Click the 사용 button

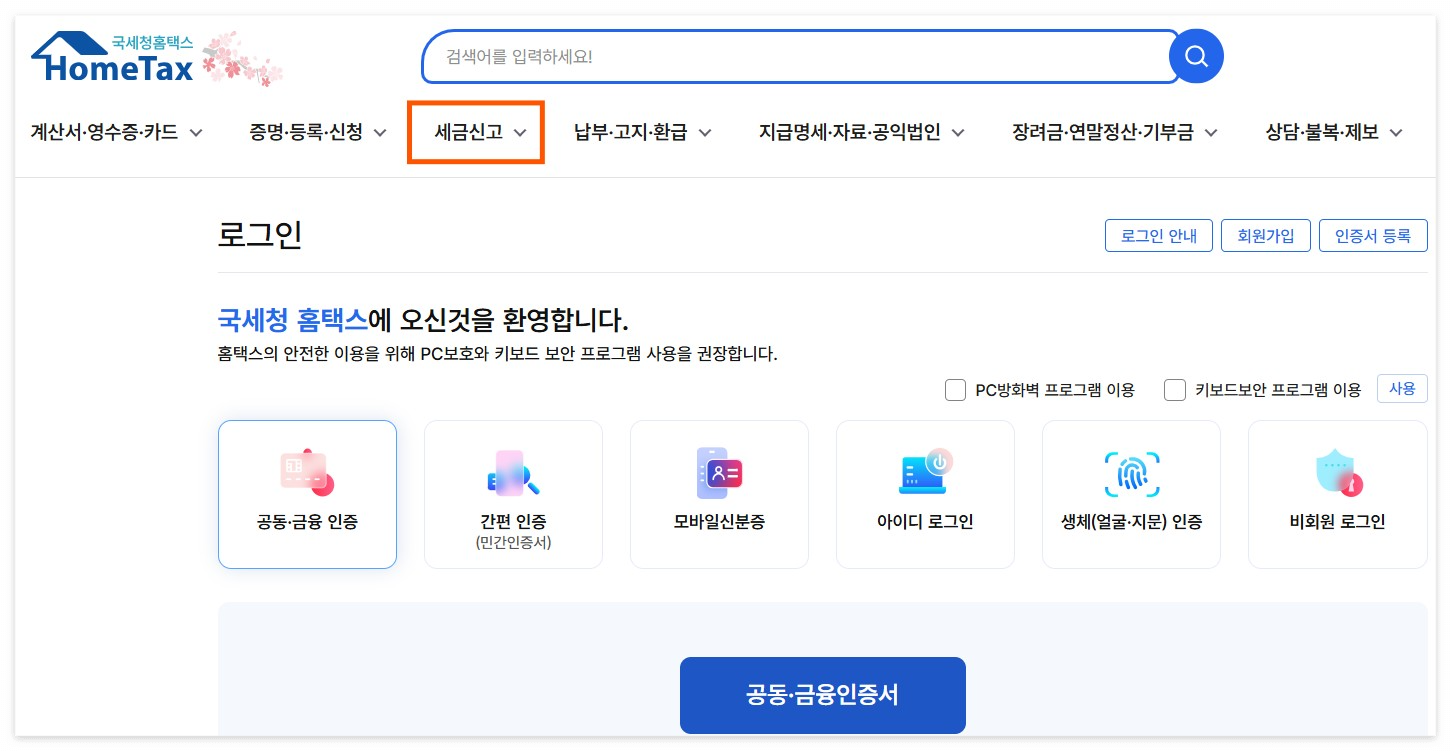(1402, 389)
